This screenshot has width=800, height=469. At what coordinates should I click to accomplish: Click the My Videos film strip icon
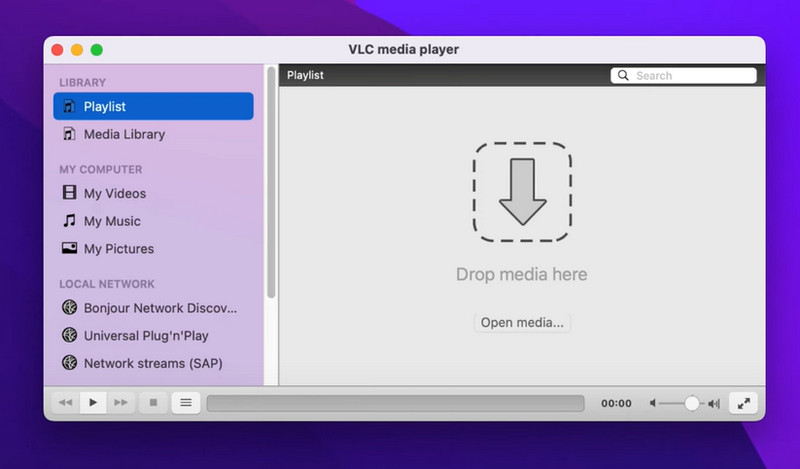[69, 192]
